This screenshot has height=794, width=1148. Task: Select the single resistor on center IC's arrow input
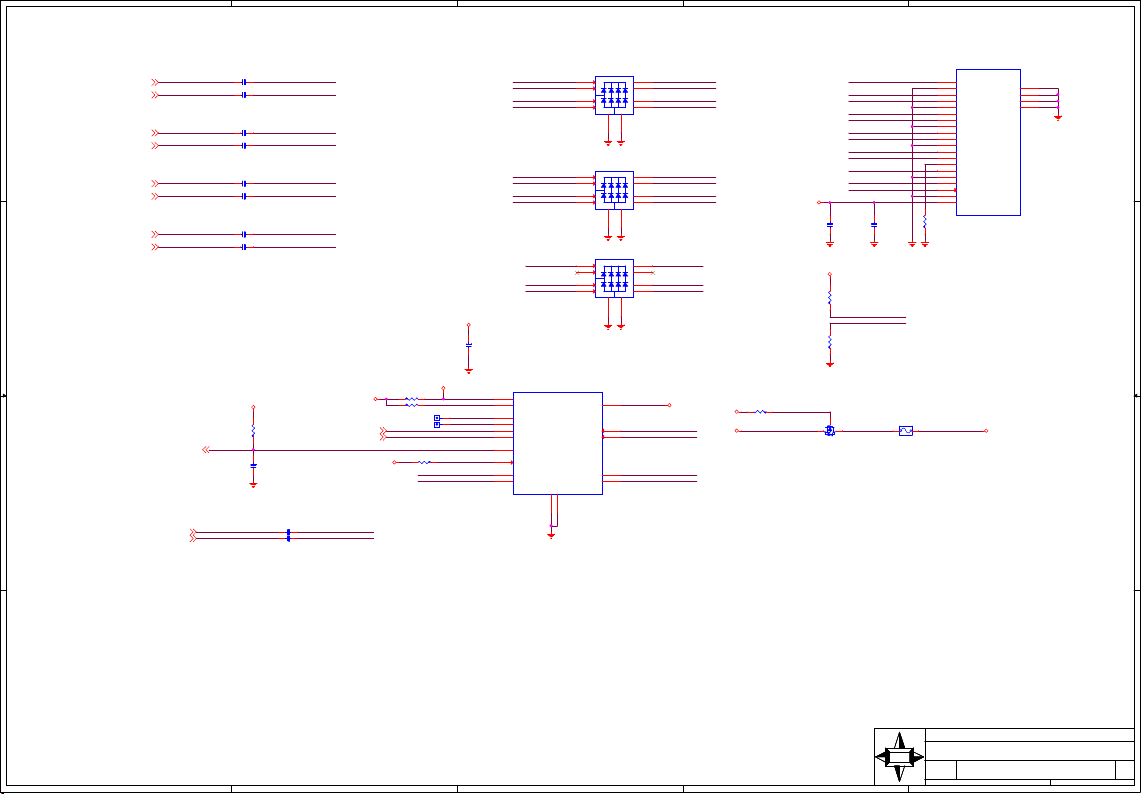coord(425,462)
